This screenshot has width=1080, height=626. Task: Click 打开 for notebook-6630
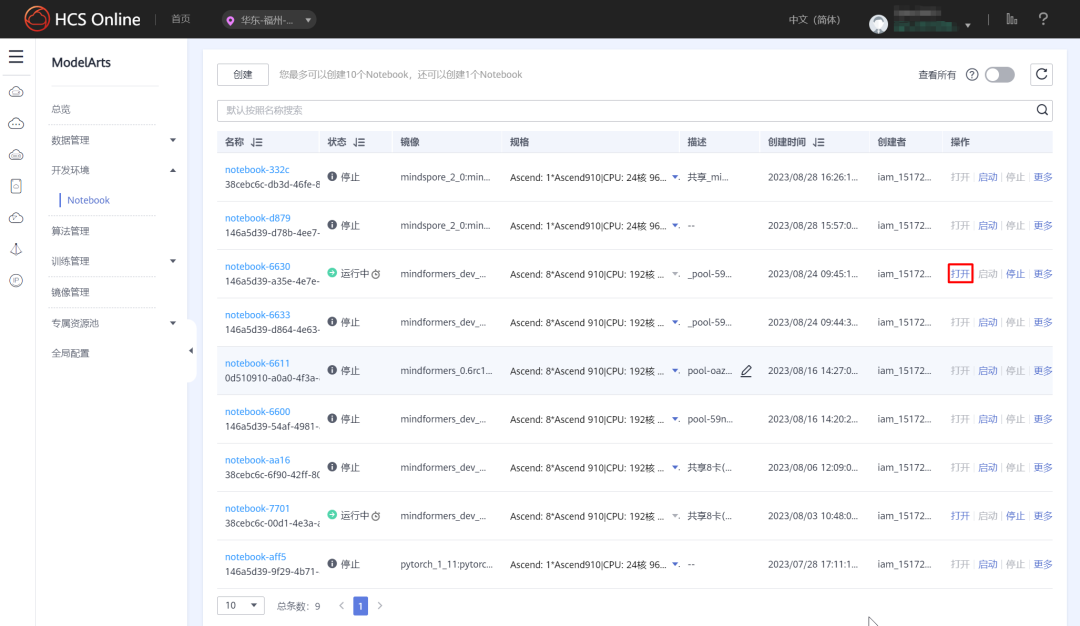tap(960, 273)
